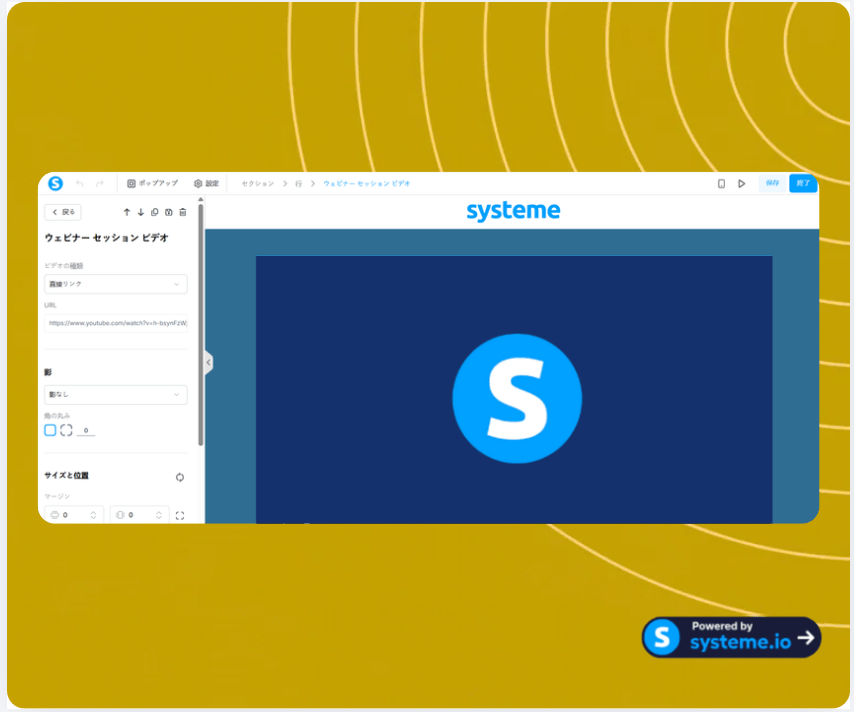Go back with the 戻る button

[63, 212]
